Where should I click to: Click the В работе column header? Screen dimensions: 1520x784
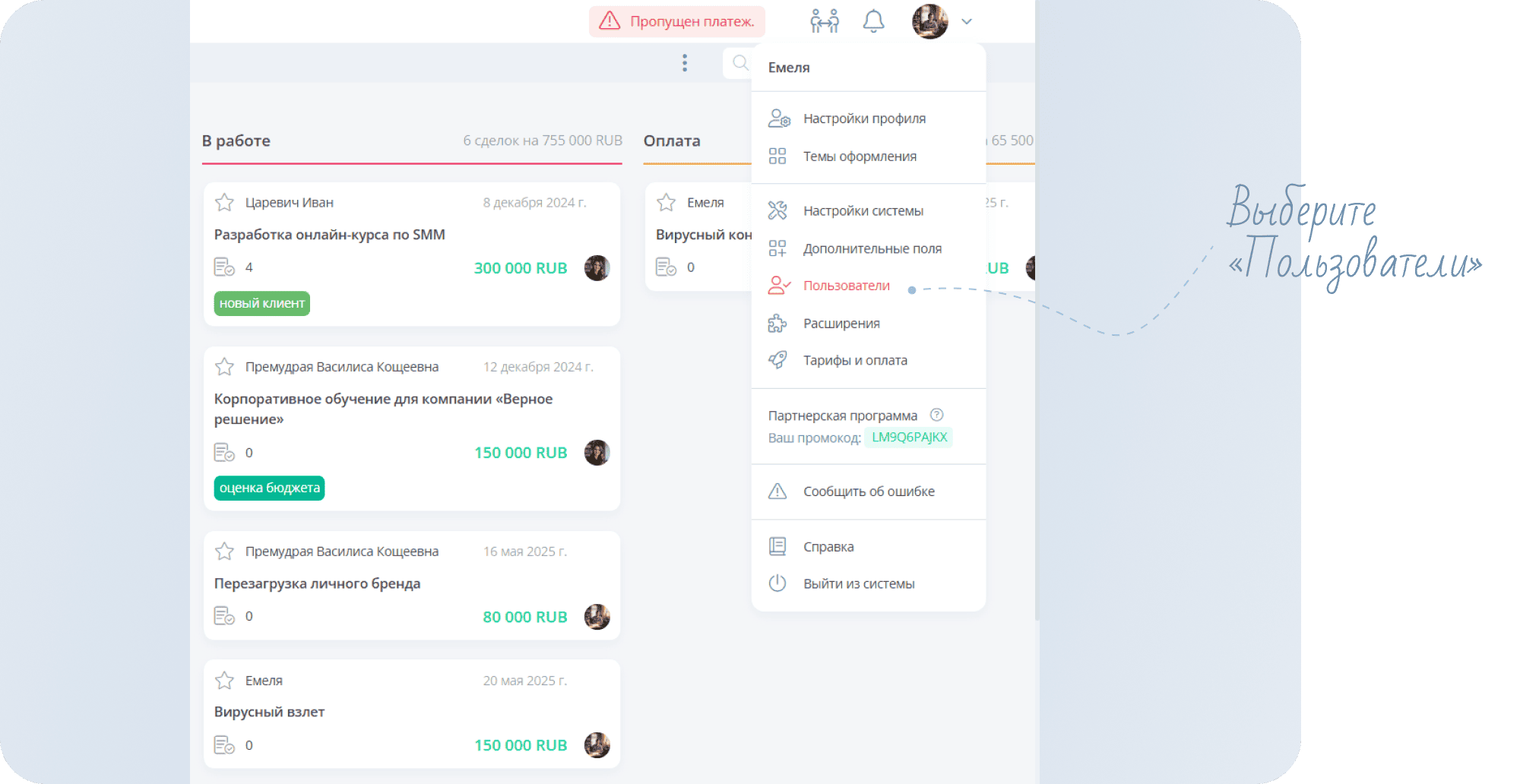click(236, 141)
